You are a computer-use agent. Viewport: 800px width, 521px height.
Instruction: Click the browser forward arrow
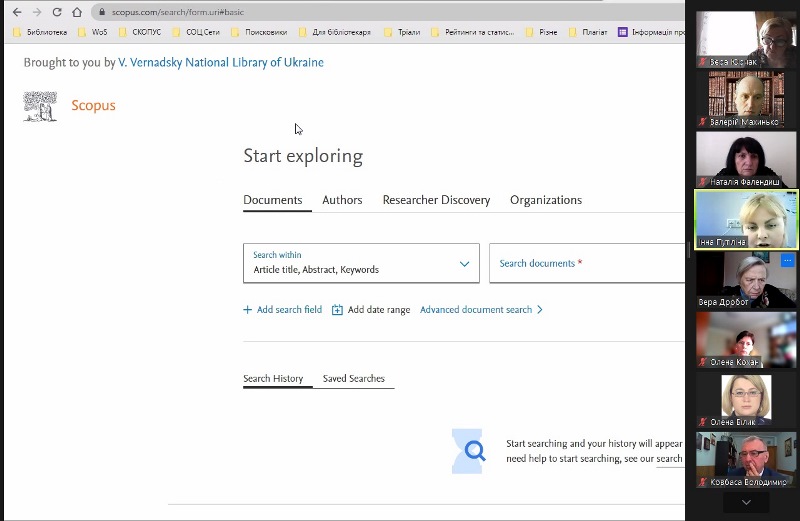click(37, 12)
